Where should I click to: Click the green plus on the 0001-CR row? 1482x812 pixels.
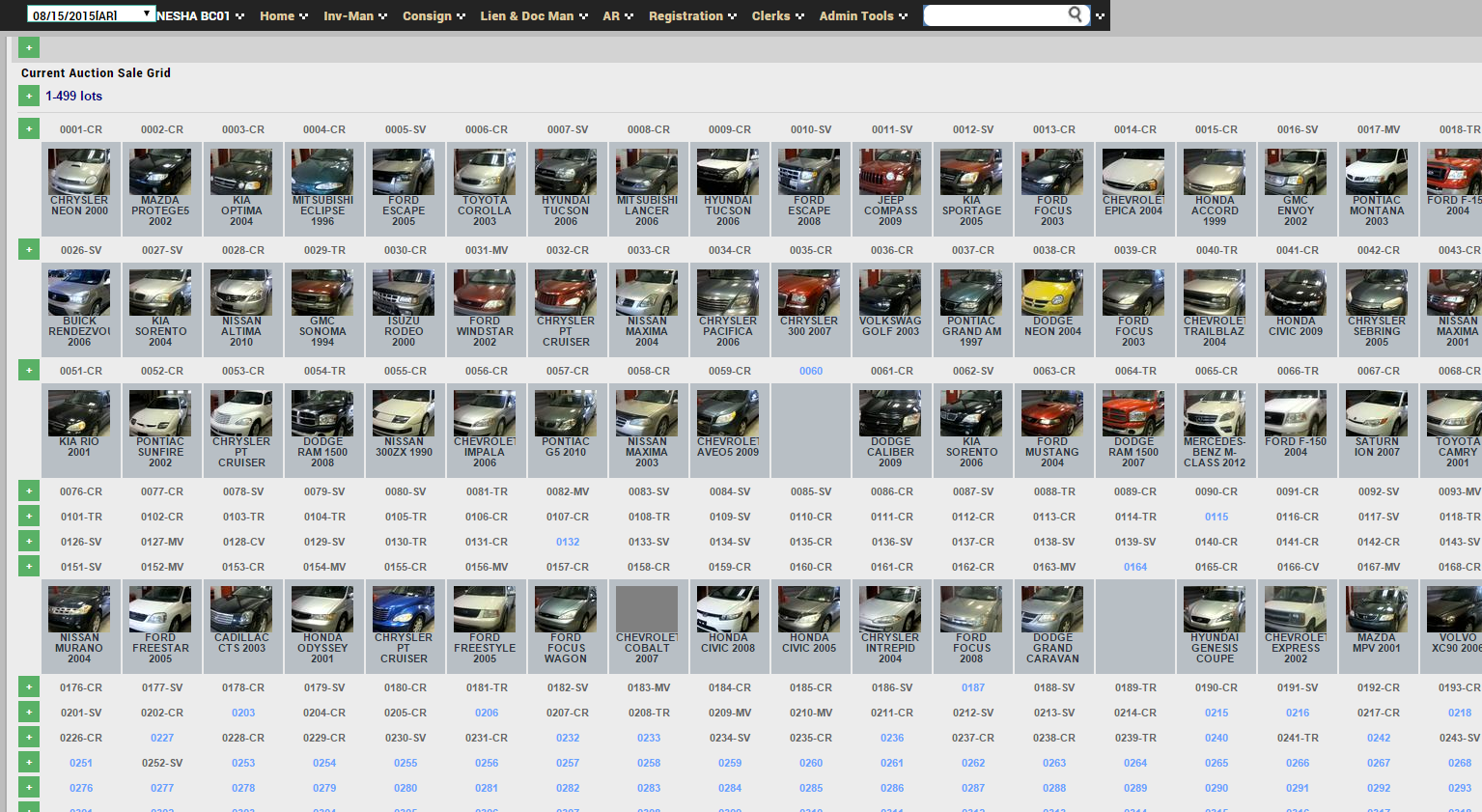(x=29, y=129)
